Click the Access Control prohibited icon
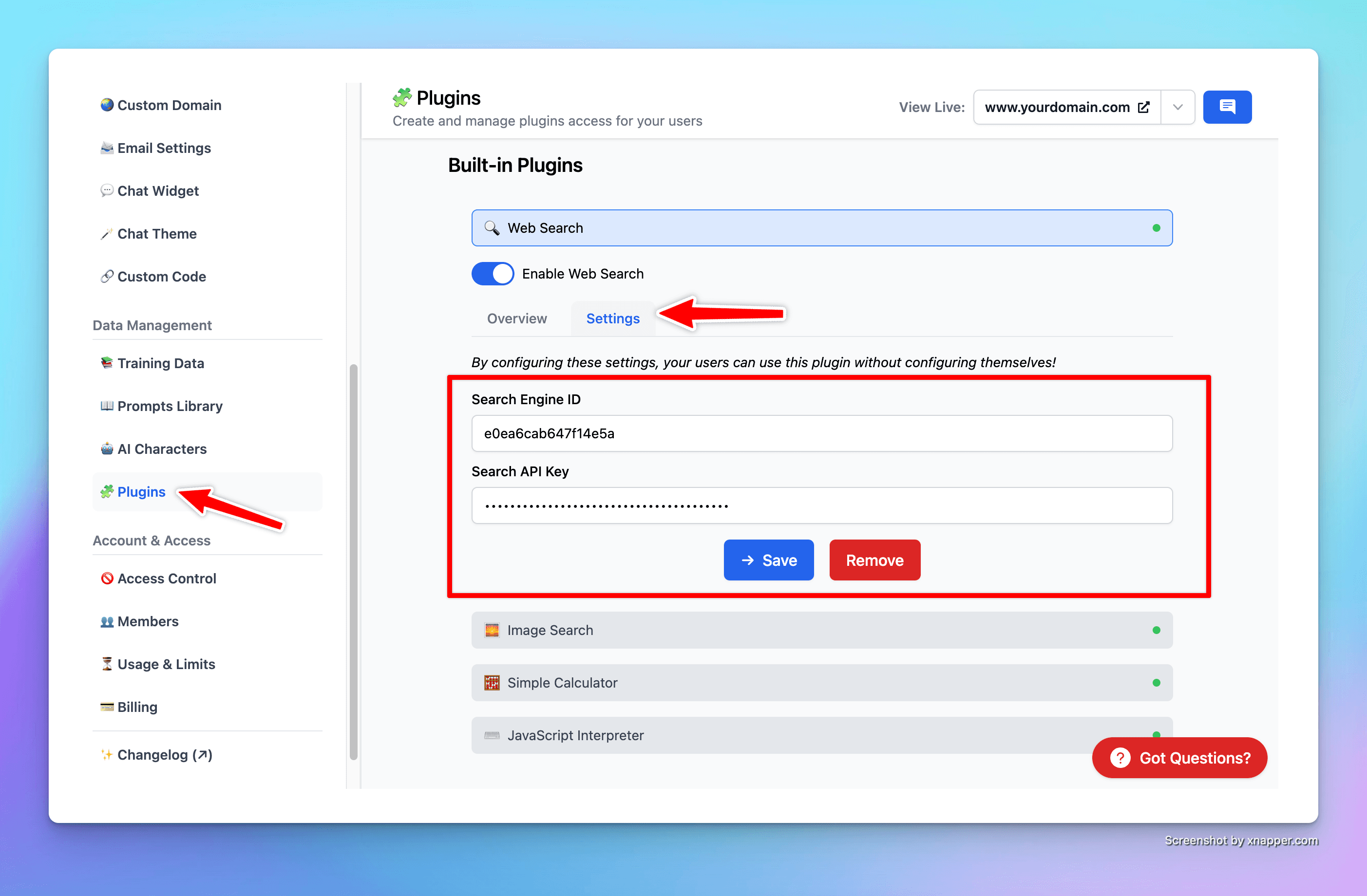This screenshot has width=1367, height=896. (107, 578)
